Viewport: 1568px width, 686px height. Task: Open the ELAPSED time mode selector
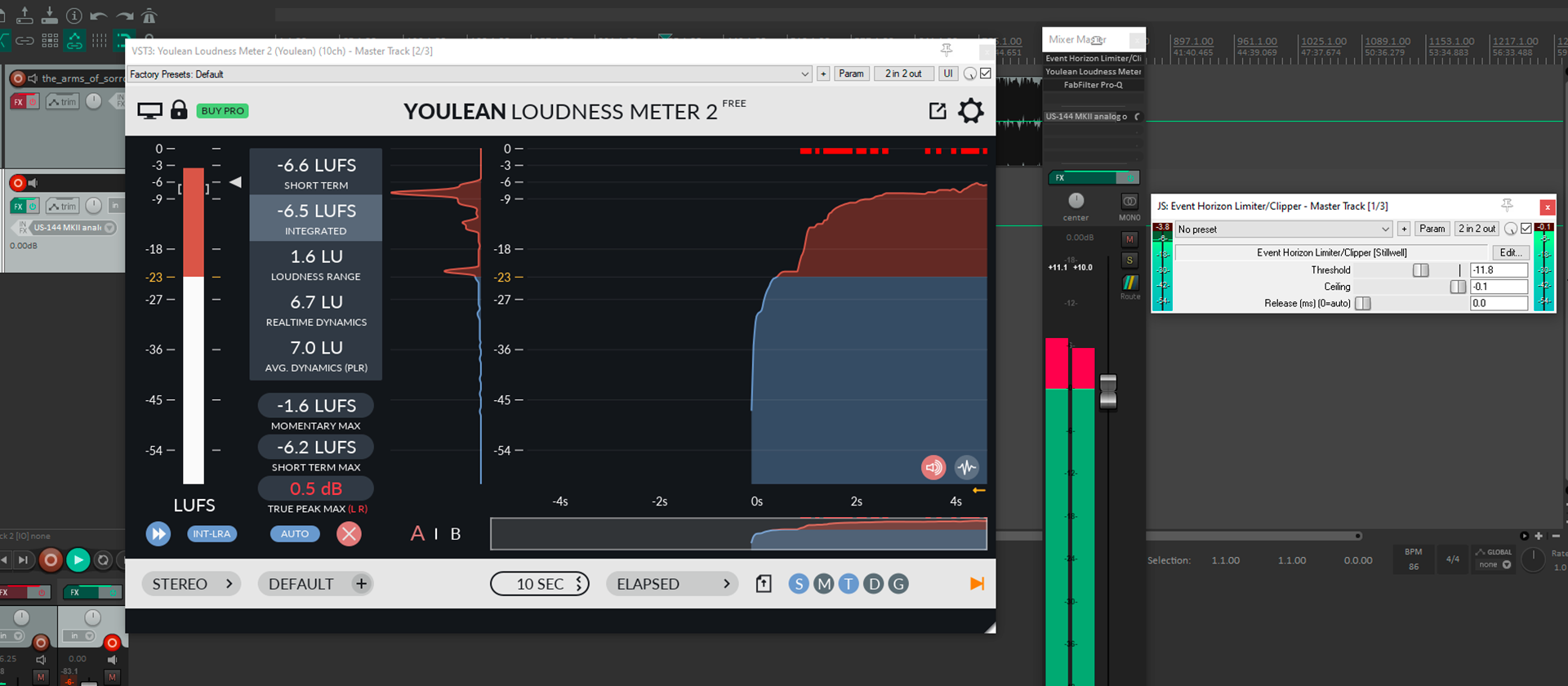click(672, 584)
